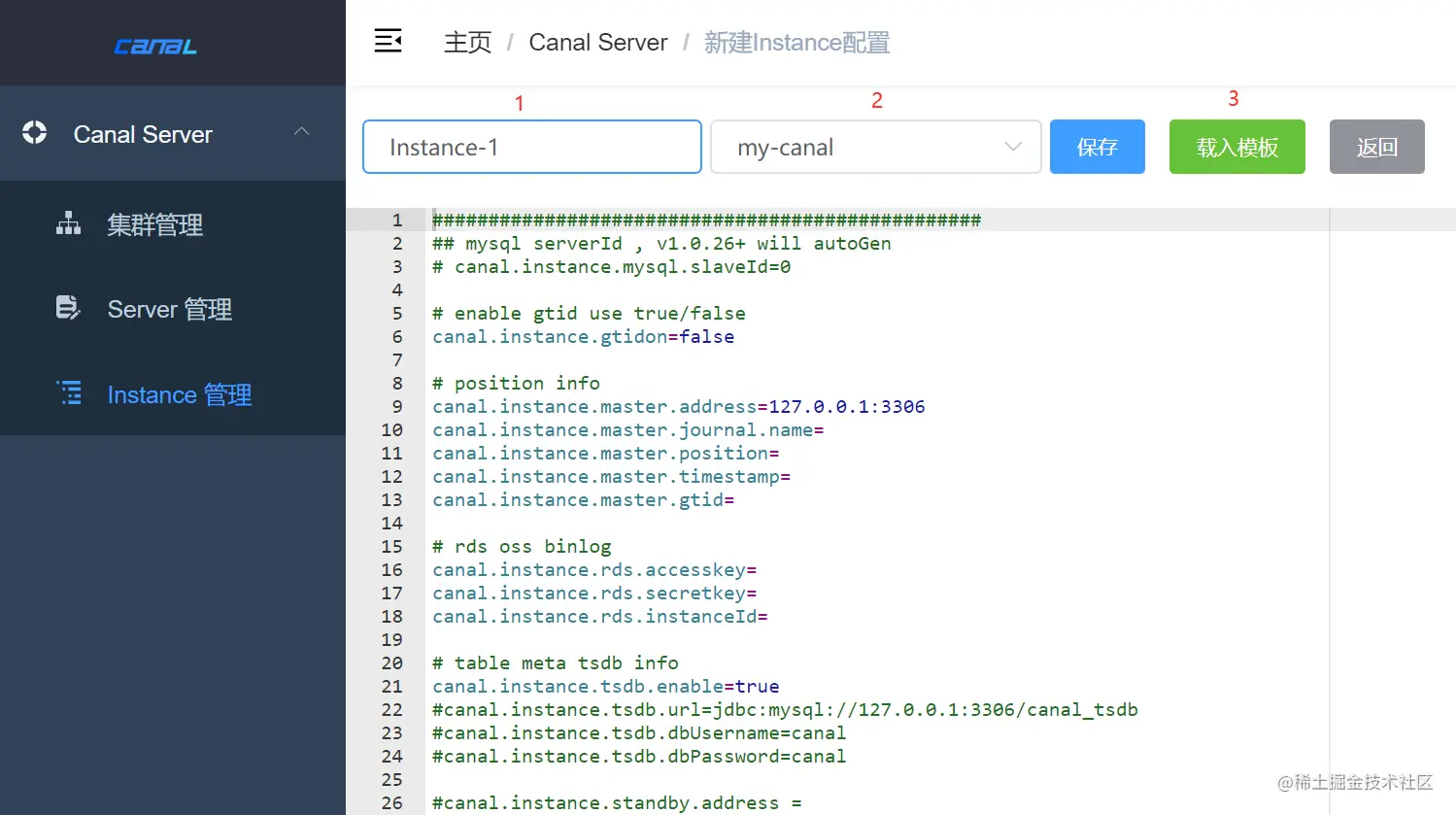Image resolution: width=1456 pixels, height=815 pixels.
Task: Open the my-canal cluster dropdown
Action: [x=876, y=147]
